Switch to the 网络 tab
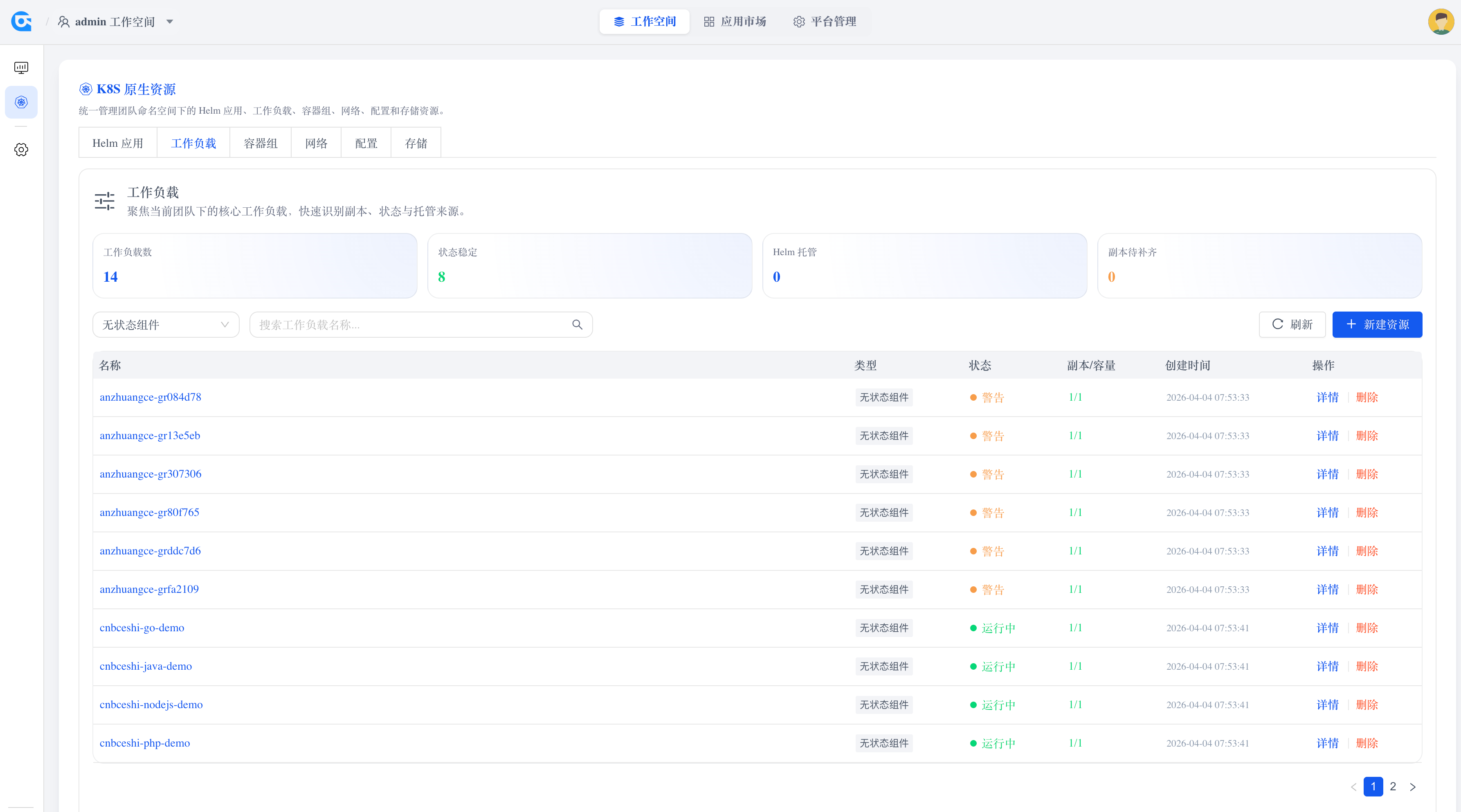Image resolution: width=1461 pixels, height=812 pixels. point(316,142)
